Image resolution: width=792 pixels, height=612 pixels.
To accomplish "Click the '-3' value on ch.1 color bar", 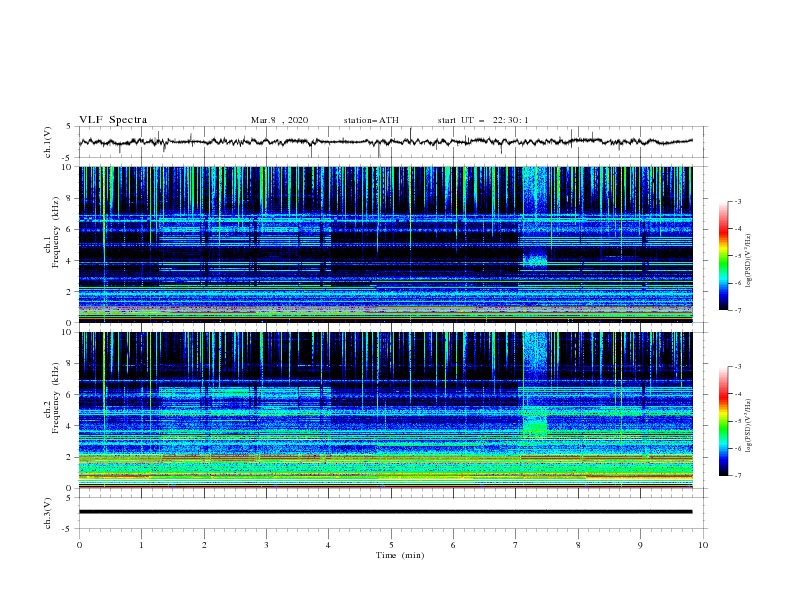I will click(x=738, y=201).
